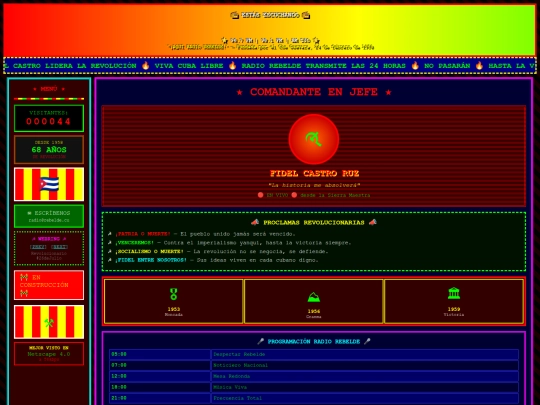Click RADIO REBELDE TRANSMITE LAS 24 HORAS text

click(x=324, y=65)
